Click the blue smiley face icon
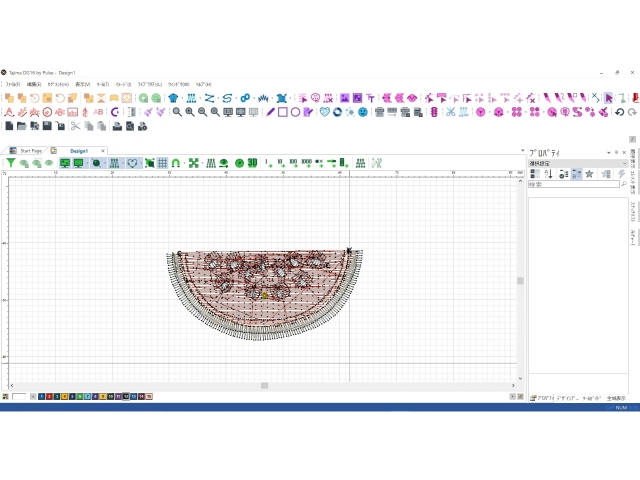Screen dimensions: 640x480 click(x=362, y=112)
